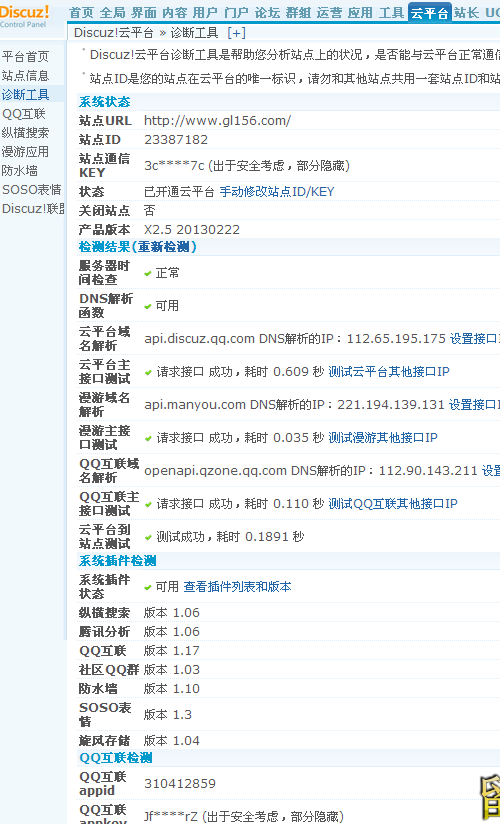Viewport: 500px width, 824px height.
Task: Click 设置接口IP link for api.discuz.qq.com
Action: click(x=474, y=338)
